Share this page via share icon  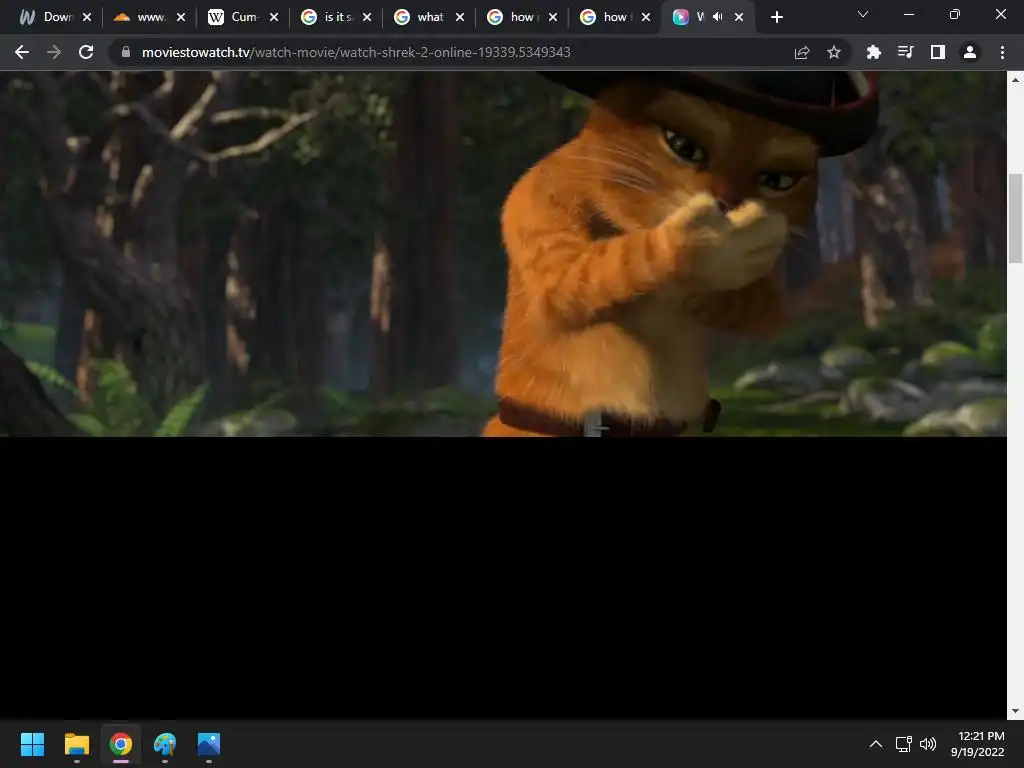tap(802, 52)
